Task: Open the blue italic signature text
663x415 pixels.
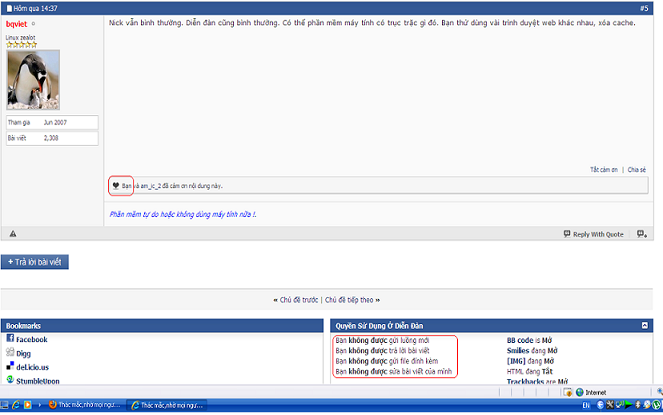Action: [183, 214]
